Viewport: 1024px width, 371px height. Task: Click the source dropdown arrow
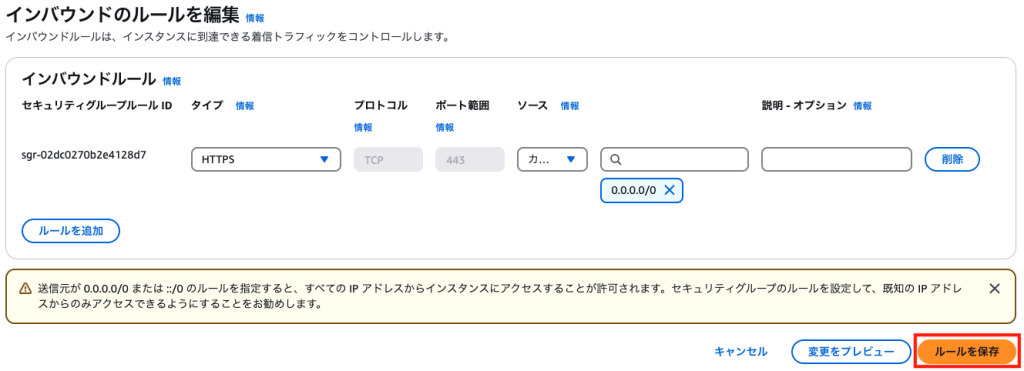[571, 159]
